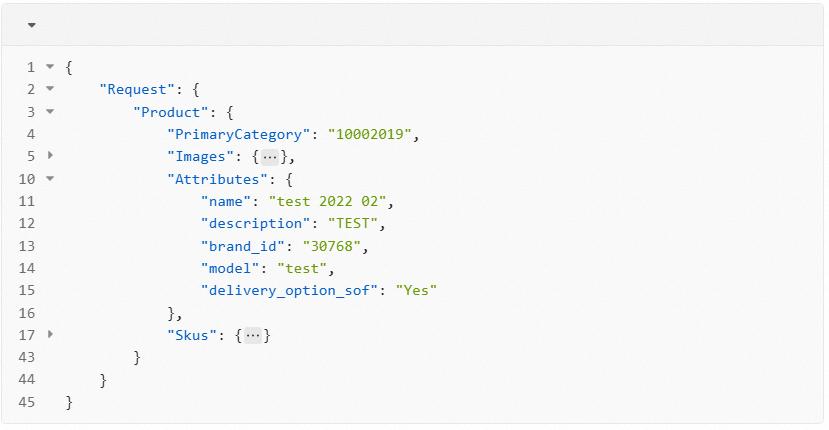Collapse the Product block fold arrow
Image resolution: width=829 pixels, height=430 pixels.
tap(50, 112)
